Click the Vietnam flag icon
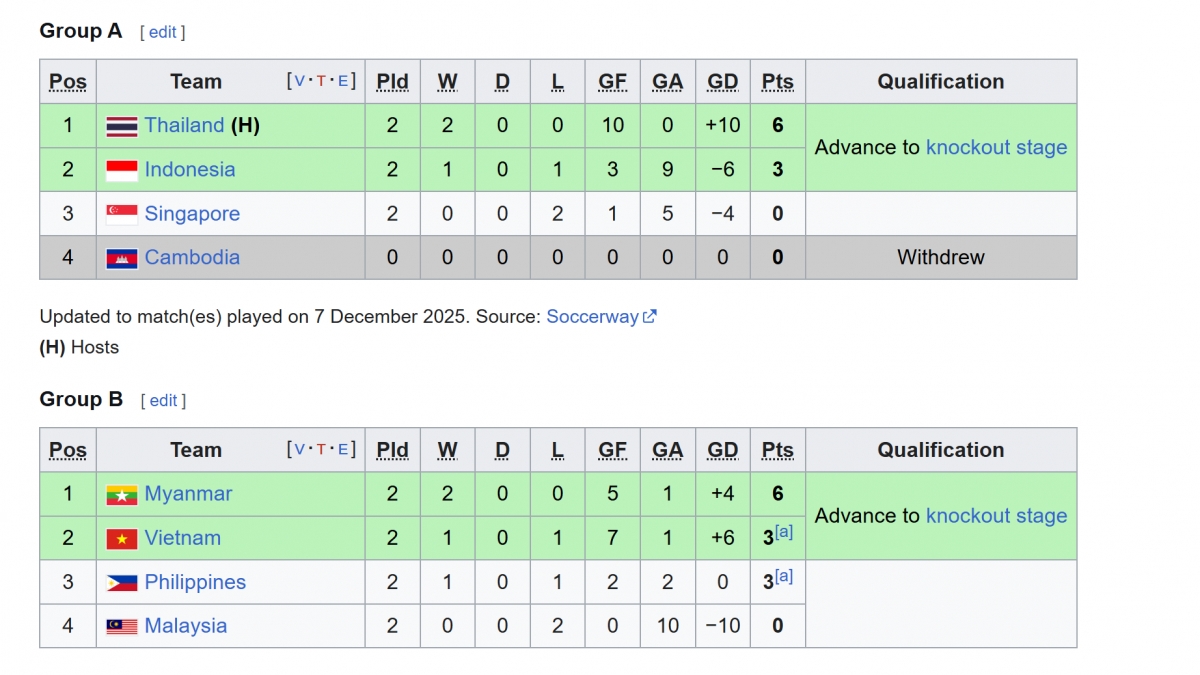This screenshot has height=675, width=1200. [122, 538]
